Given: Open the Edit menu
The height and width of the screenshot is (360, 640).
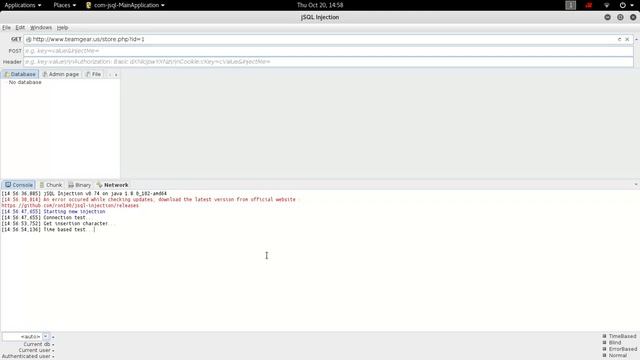Looking at the screenshot, I should pyautogui.click(x=20, y=28).
